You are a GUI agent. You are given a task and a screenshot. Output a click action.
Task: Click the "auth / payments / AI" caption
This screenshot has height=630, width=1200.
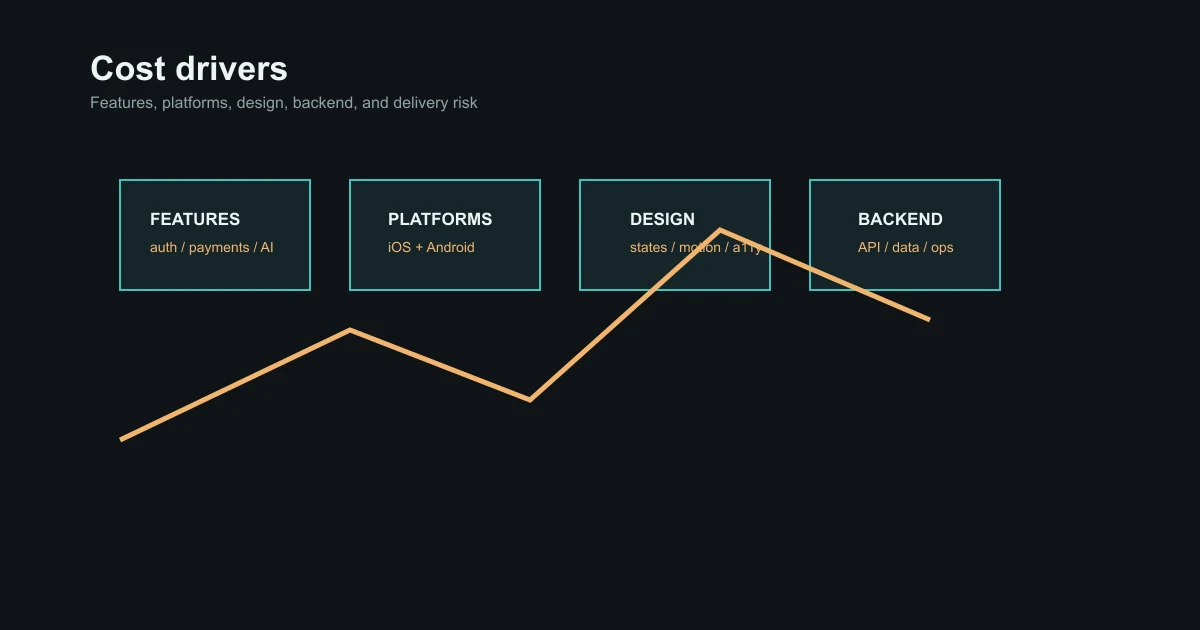211,247
